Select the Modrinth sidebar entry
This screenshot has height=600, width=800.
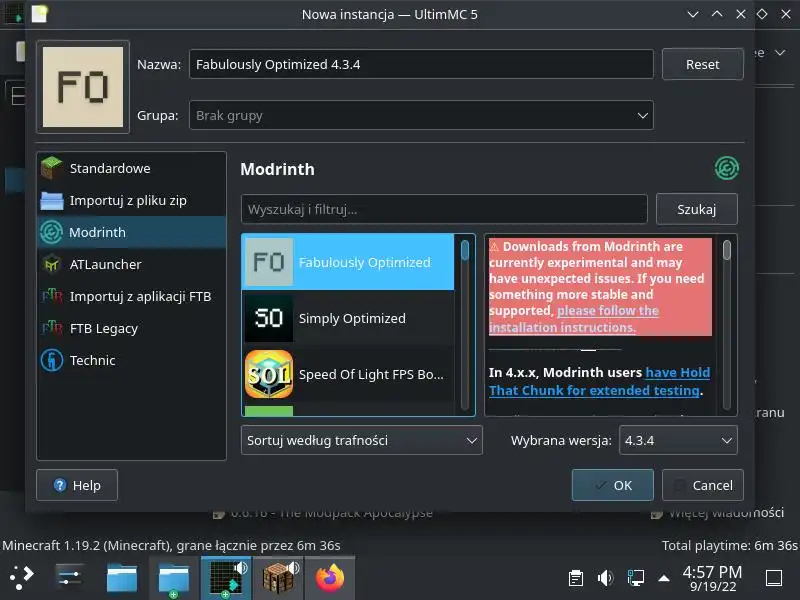tap(132, 232)
